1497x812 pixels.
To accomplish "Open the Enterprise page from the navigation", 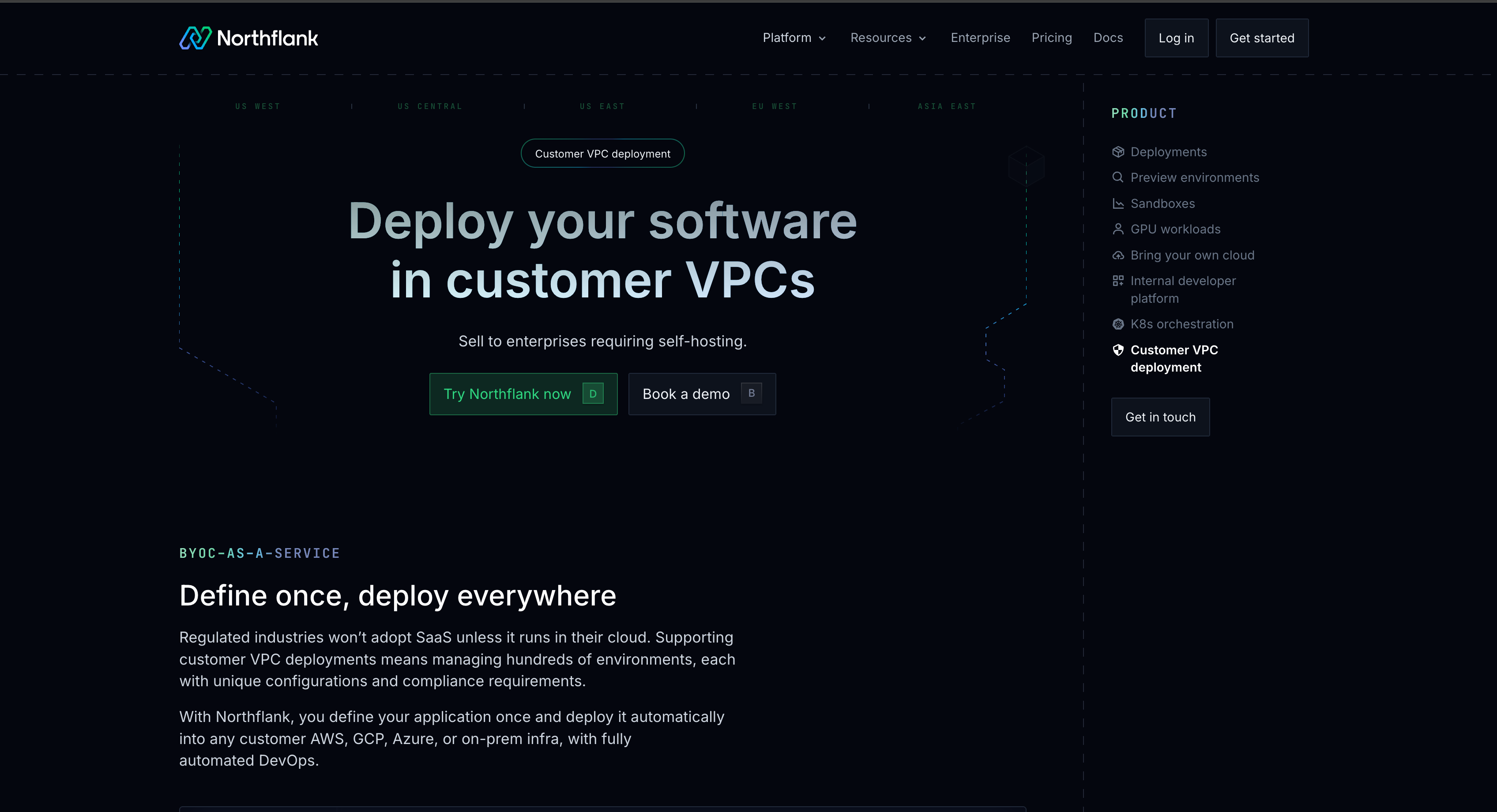I will pos(980,37).
